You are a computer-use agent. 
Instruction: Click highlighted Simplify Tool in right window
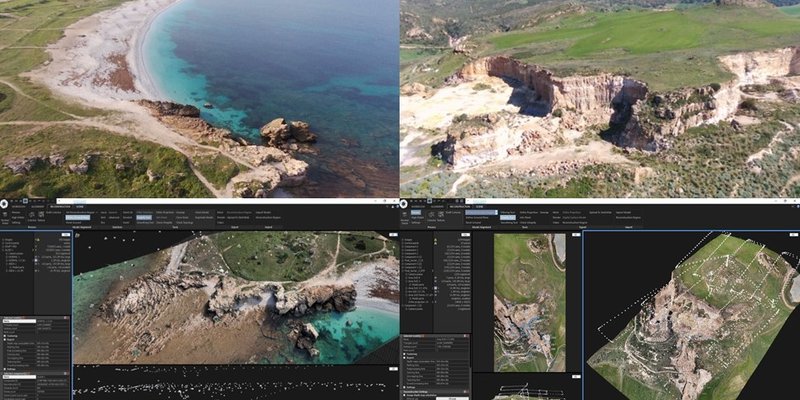coord(508,217)
